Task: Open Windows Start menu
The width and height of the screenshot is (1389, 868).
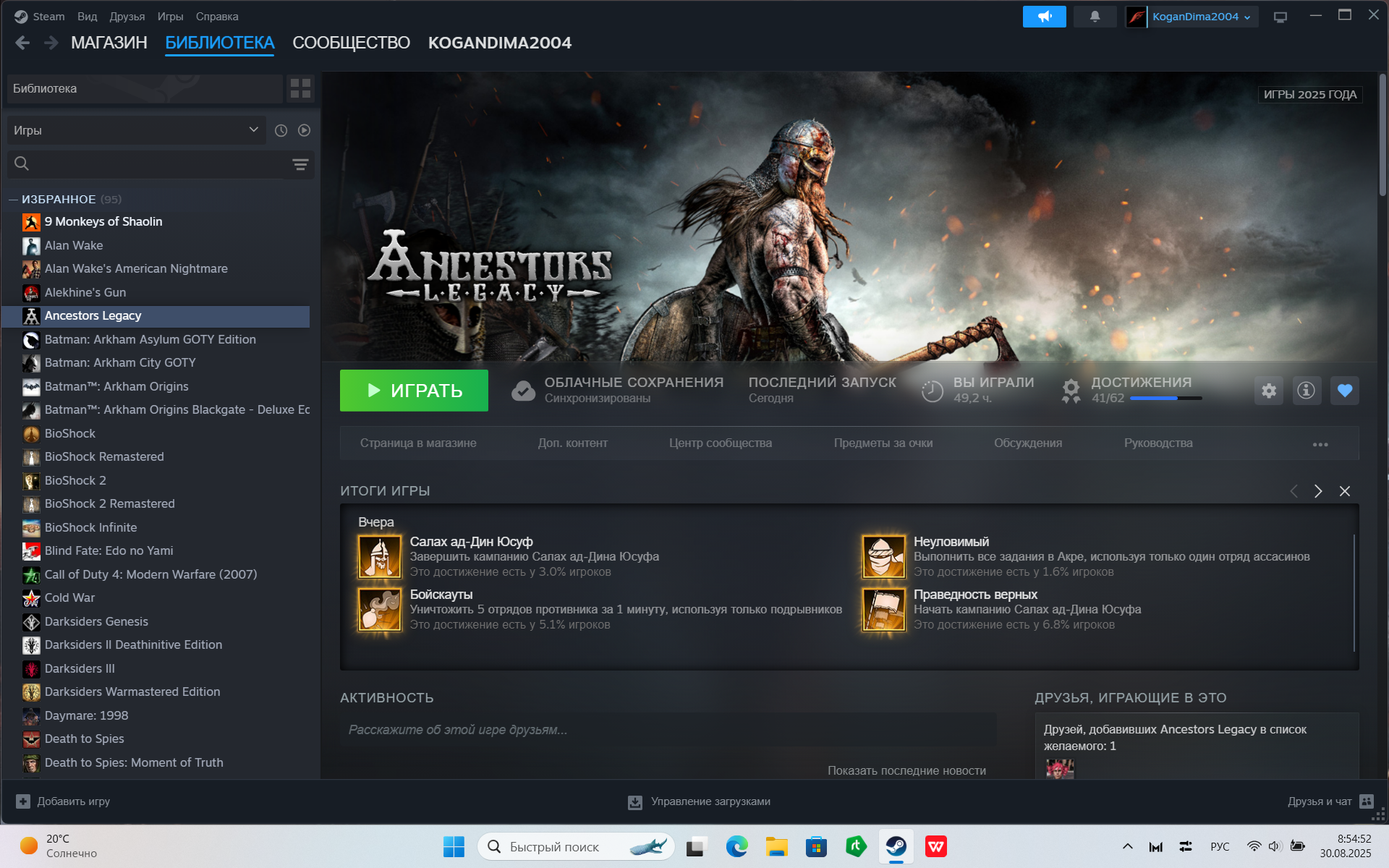Action: click(454, 846)
